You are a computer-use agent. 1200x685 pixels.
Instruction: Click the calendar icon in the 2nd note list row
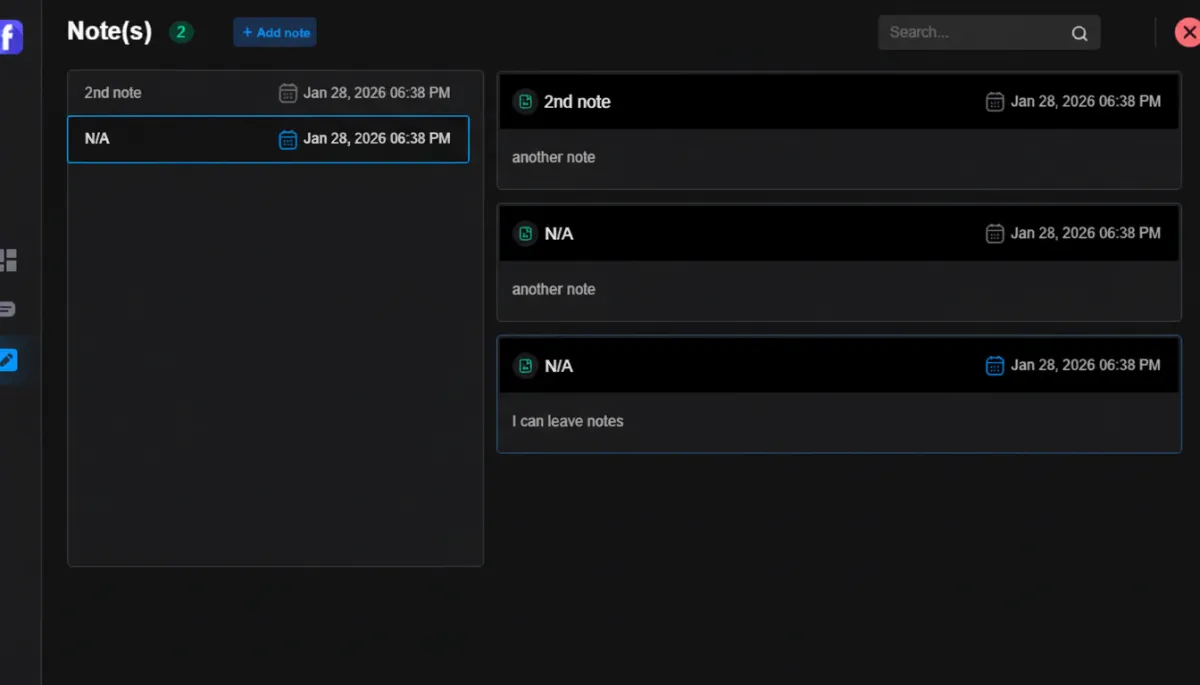tap(288, 93)
